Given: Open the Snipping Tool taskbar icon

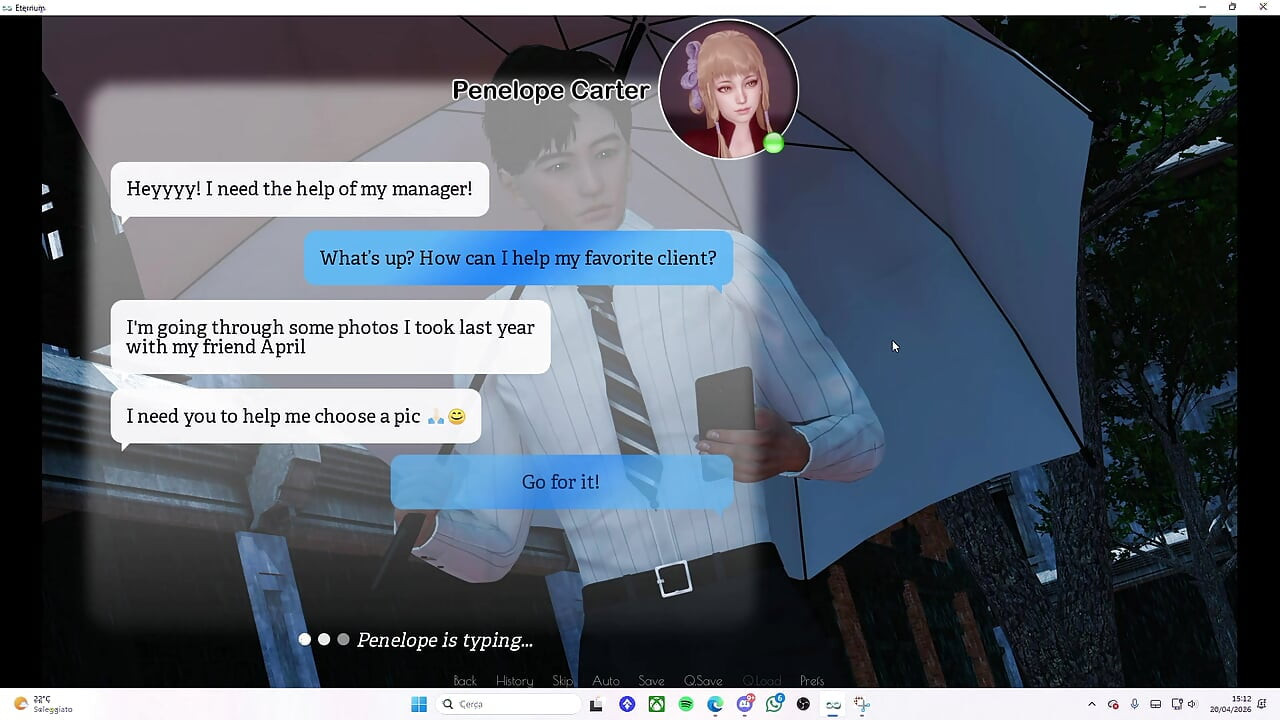Looking at the screenshot, I should [x=862, y=704].
